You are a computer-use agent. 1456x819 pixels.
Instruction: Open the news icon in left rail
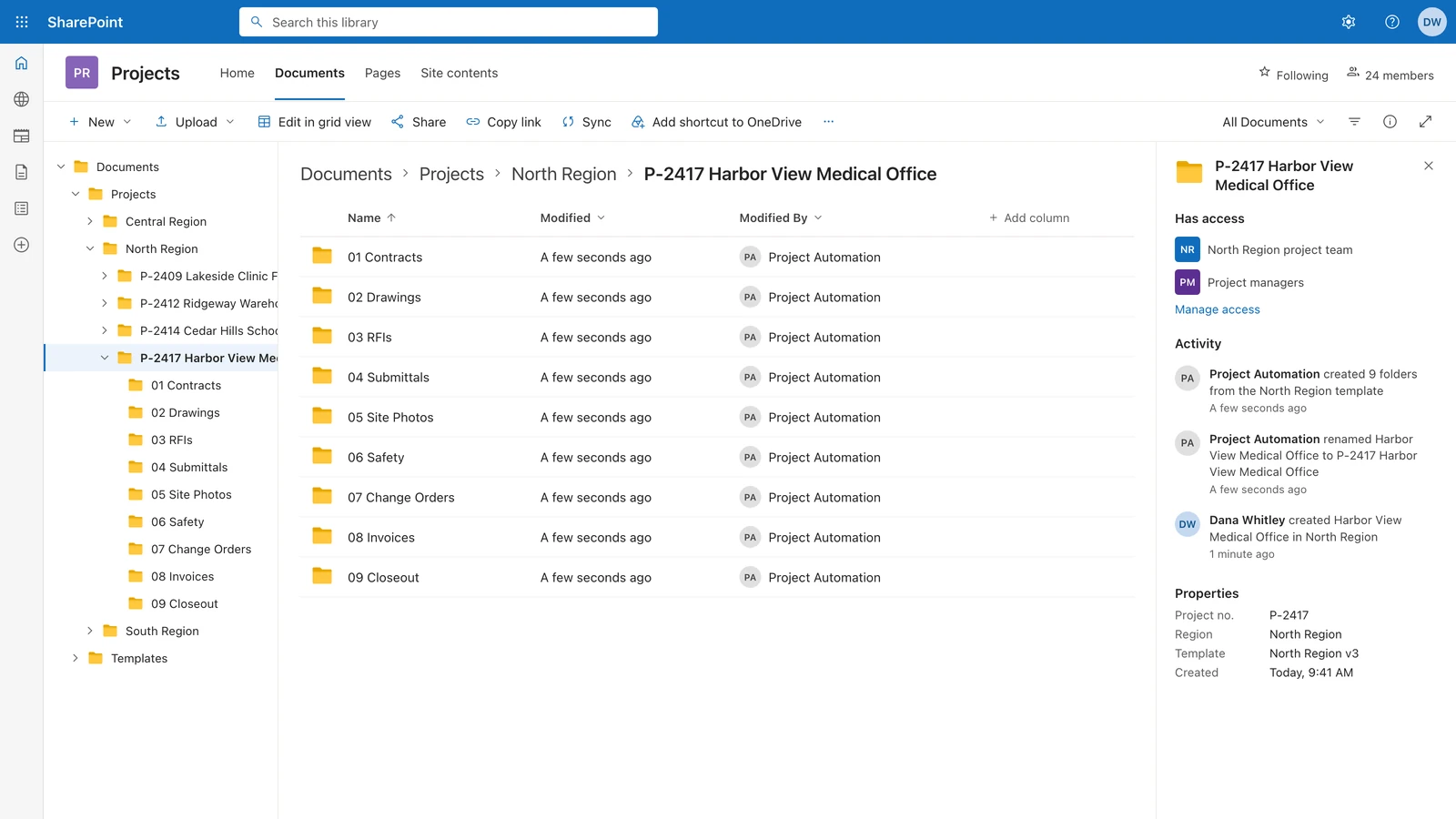[22, 136]
